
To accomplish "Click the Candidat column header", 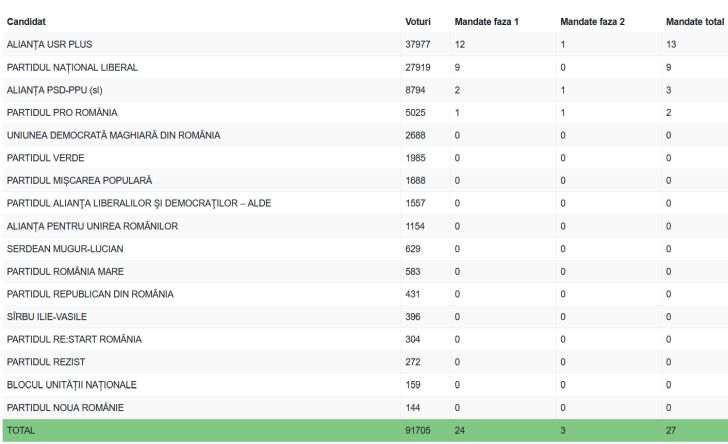I will (x=26, y=22).
